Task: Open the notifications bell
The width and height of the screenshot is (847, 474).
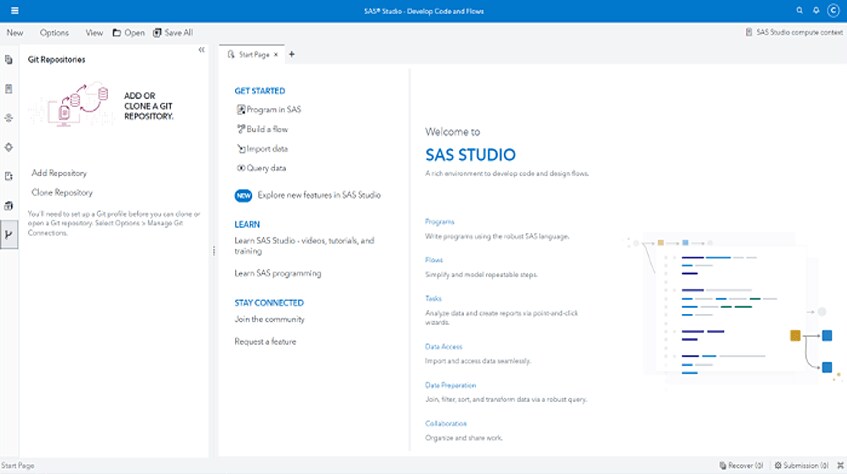Action: click(816, 10)
